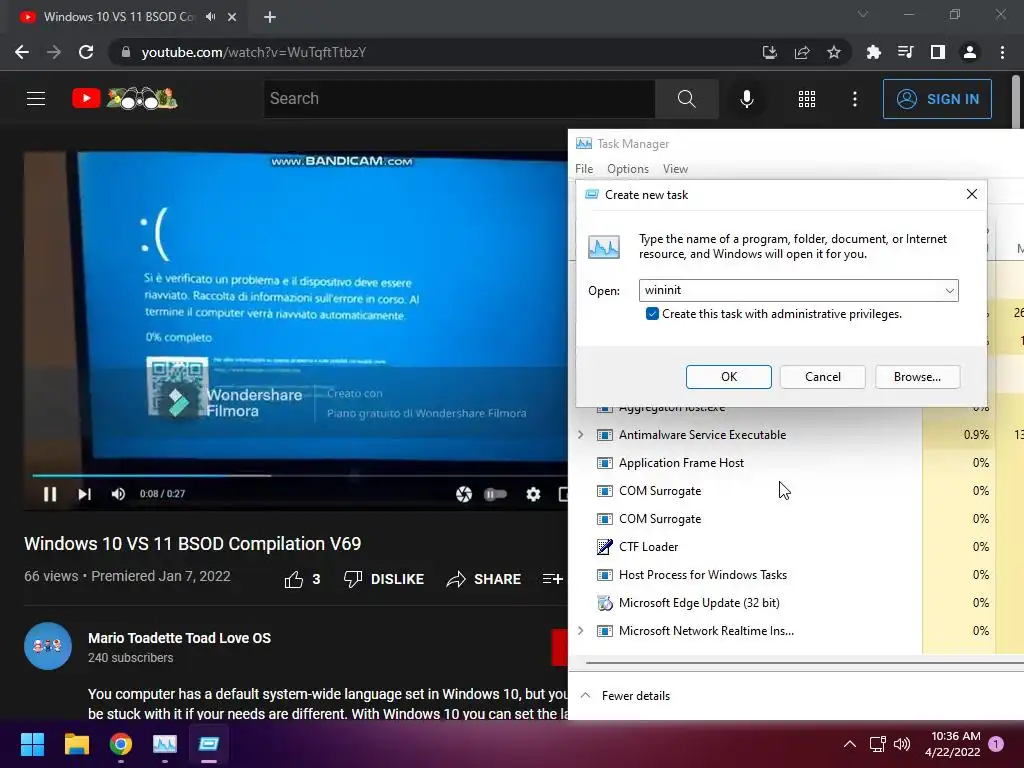Mute the video player volume
The image size is (1024, 768).
click(x=118, y=494)
